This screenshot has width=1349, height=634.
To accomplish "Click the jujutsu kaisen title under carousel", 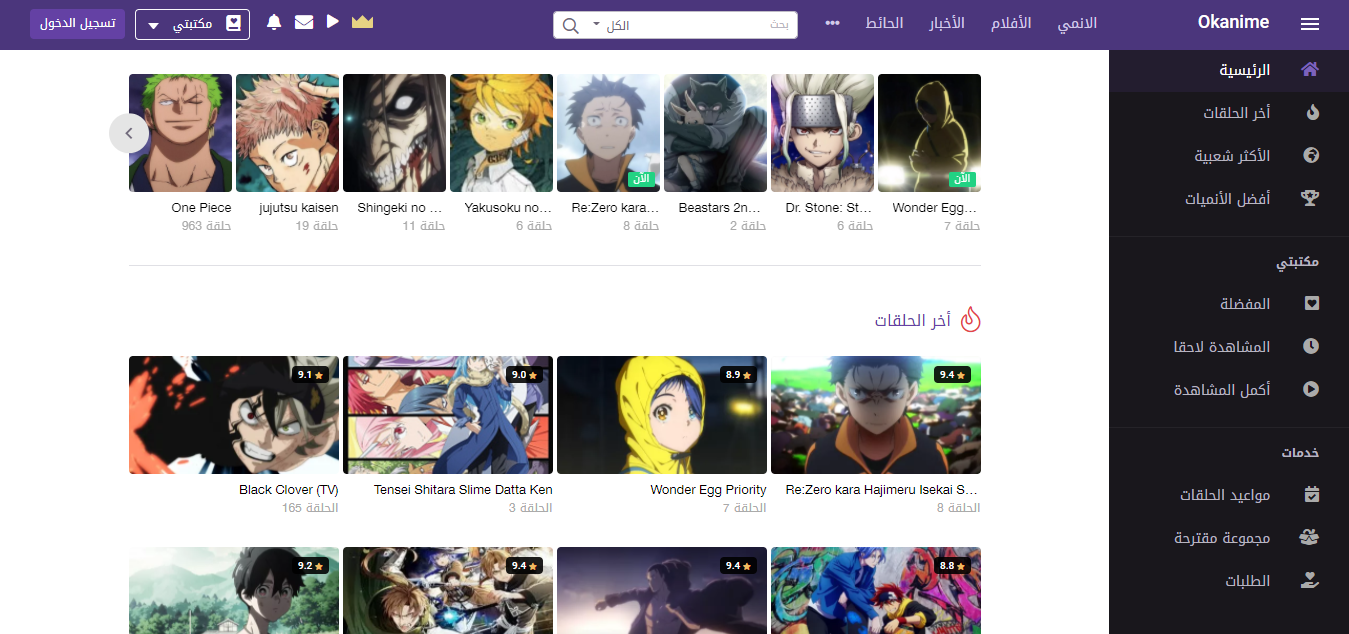I will 298,208.
